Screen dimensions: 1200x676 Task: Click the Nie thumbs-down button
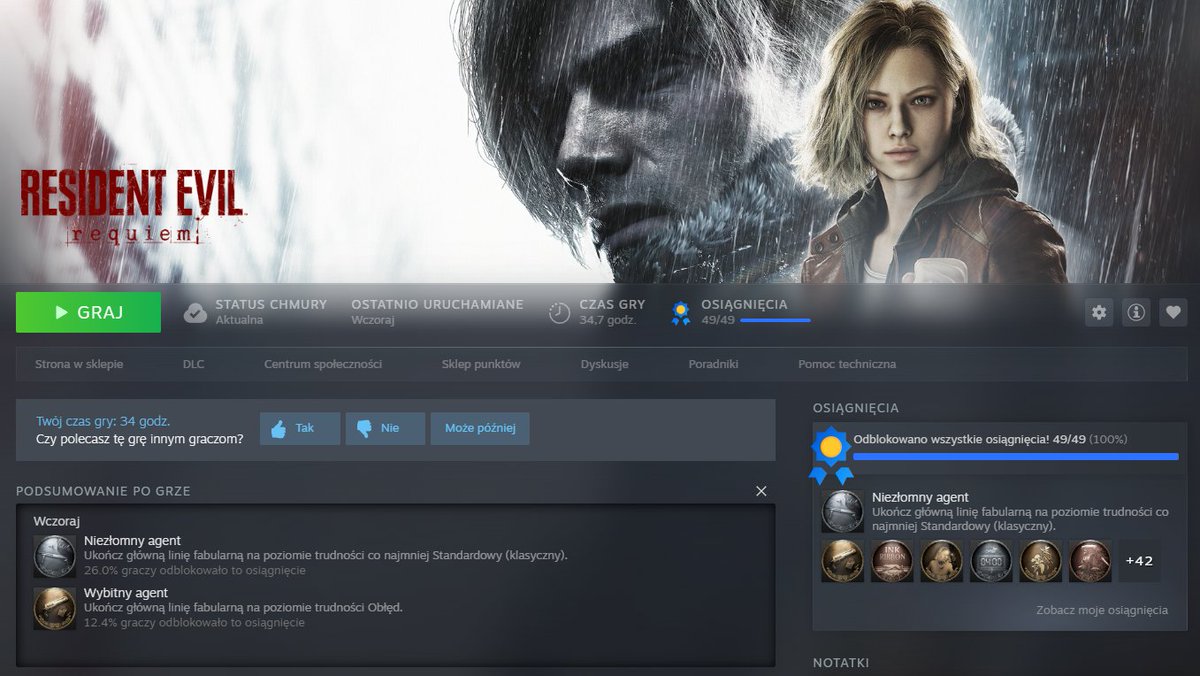[385, 428]
